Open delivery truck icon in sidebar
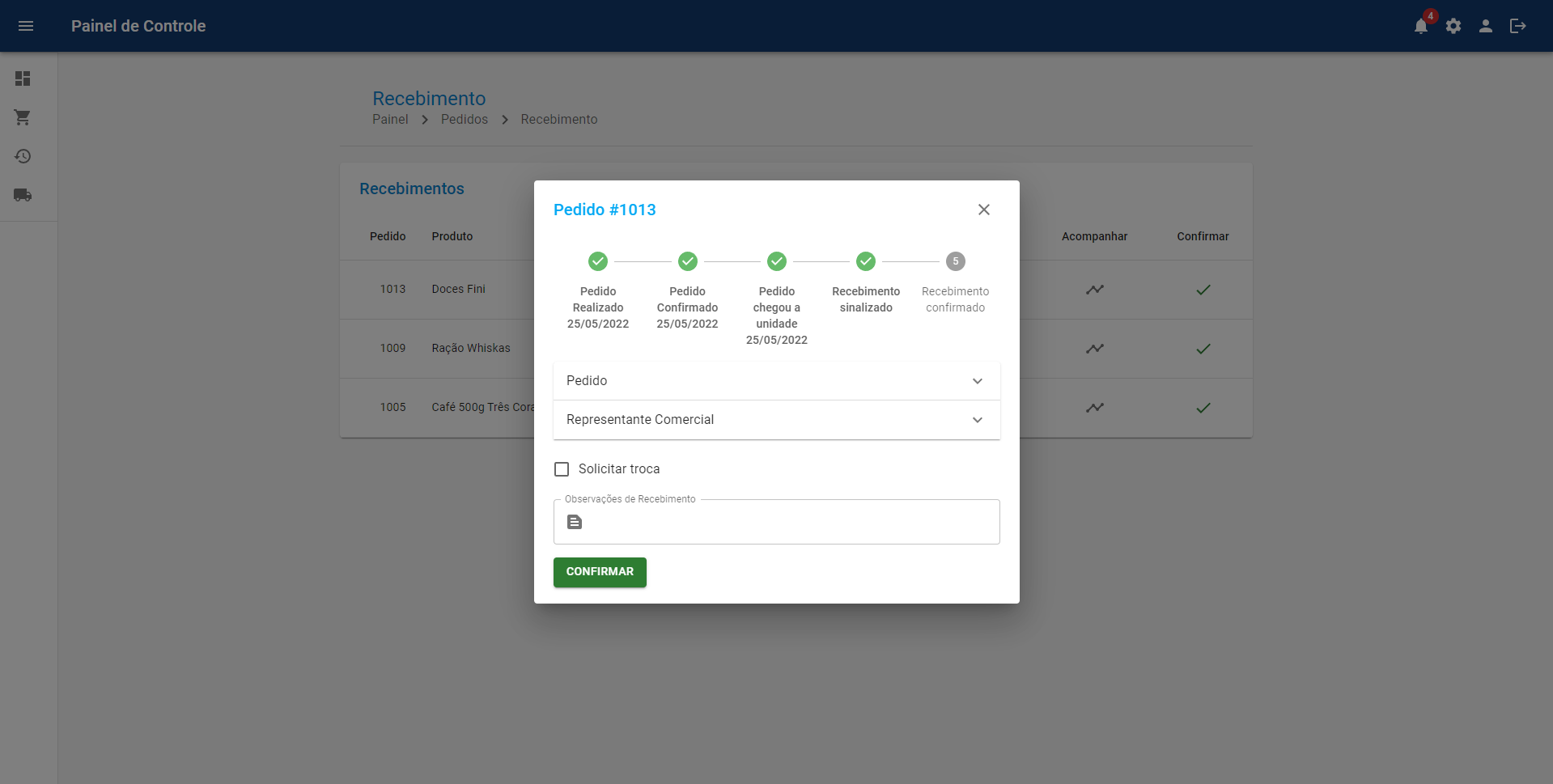The image size is (1553, 784). point(23,195)
